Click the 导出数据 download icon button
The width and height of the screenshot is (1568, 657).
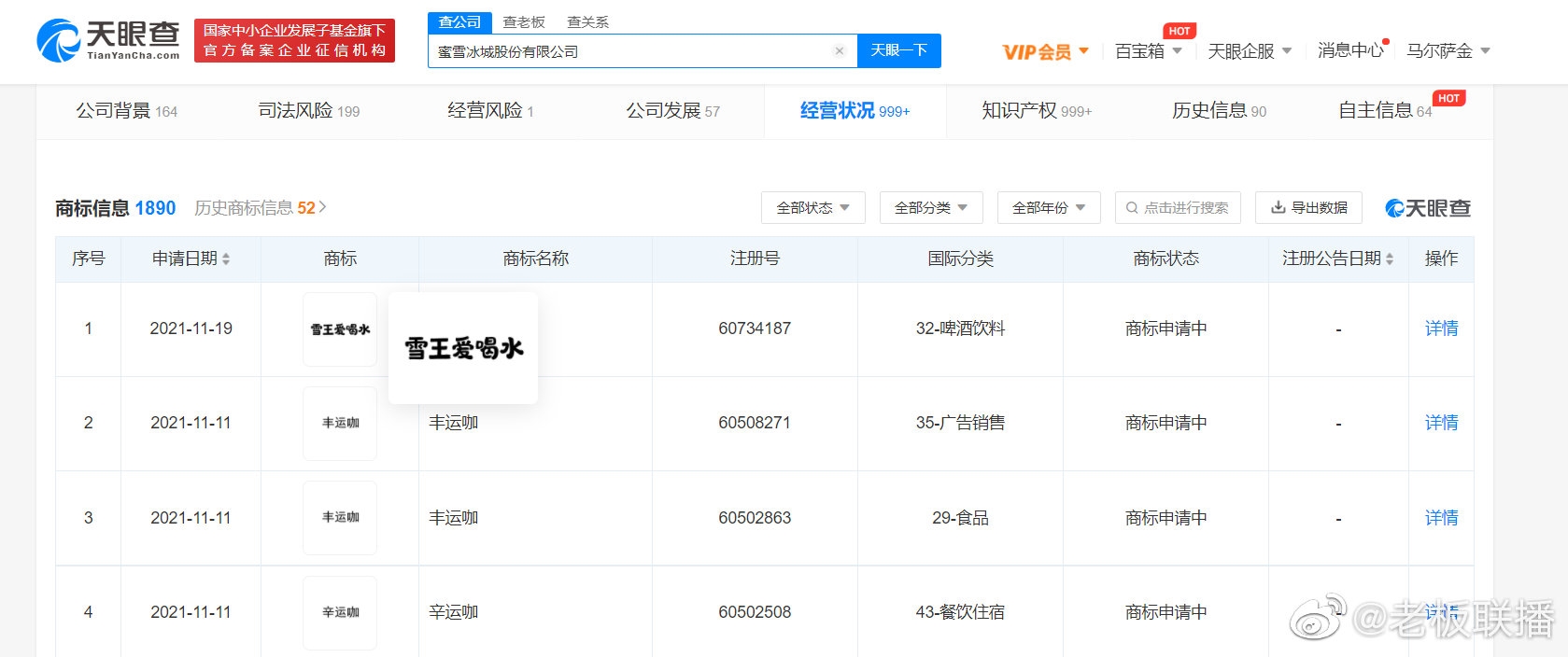pos(1308,207)
